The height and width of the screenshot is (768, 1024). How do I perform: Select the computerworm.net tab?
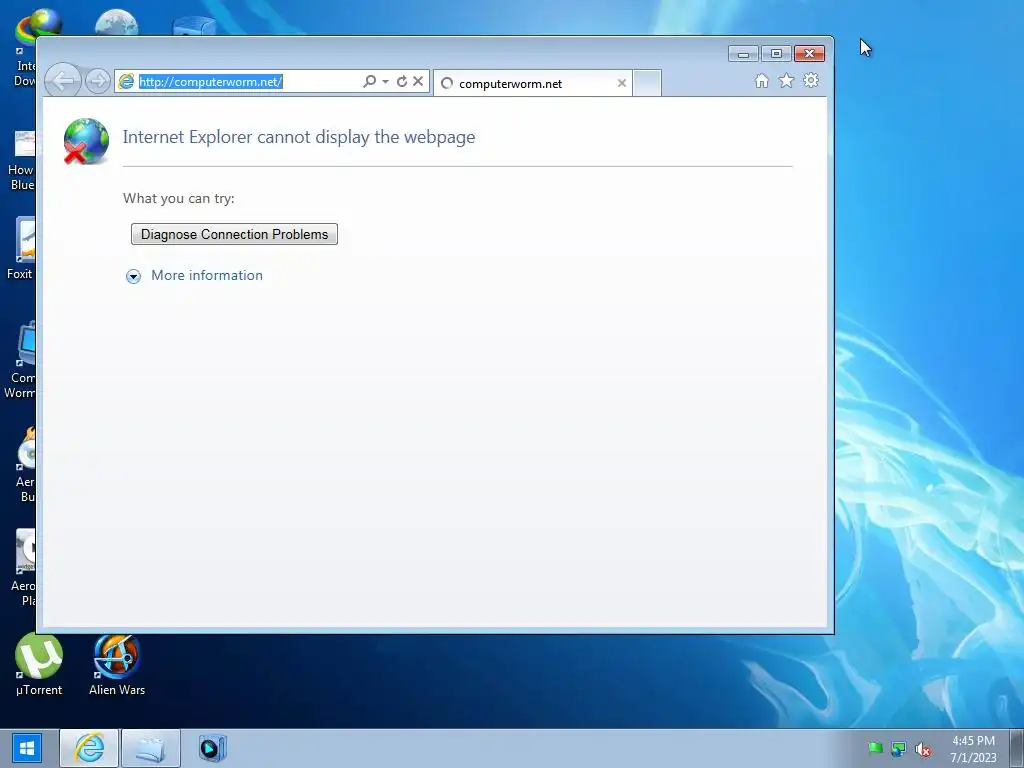(532, 84)
